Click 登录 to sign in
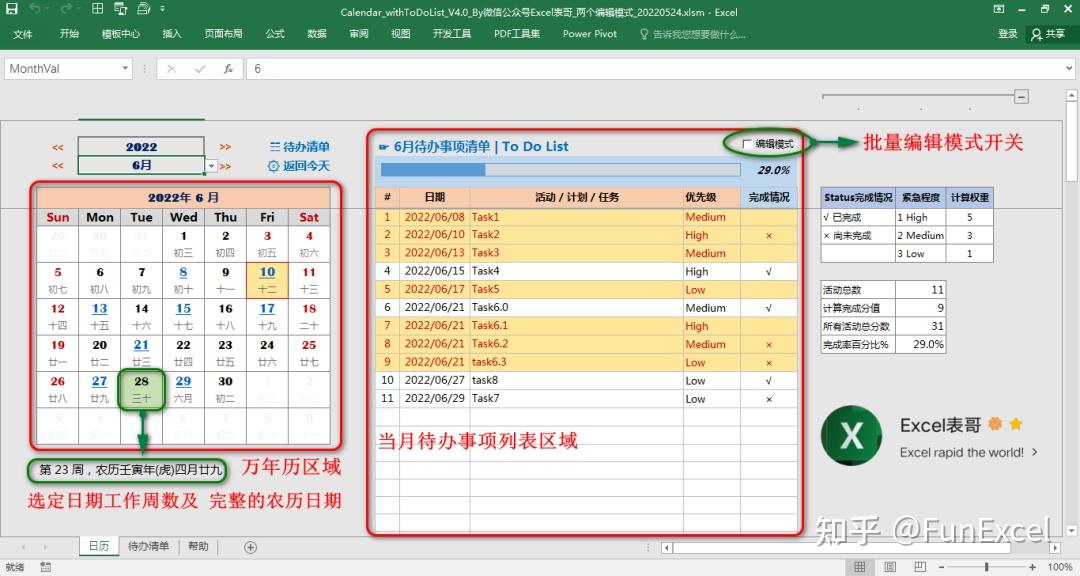Screen dimensions: 1080x576 click(1008, 34)
